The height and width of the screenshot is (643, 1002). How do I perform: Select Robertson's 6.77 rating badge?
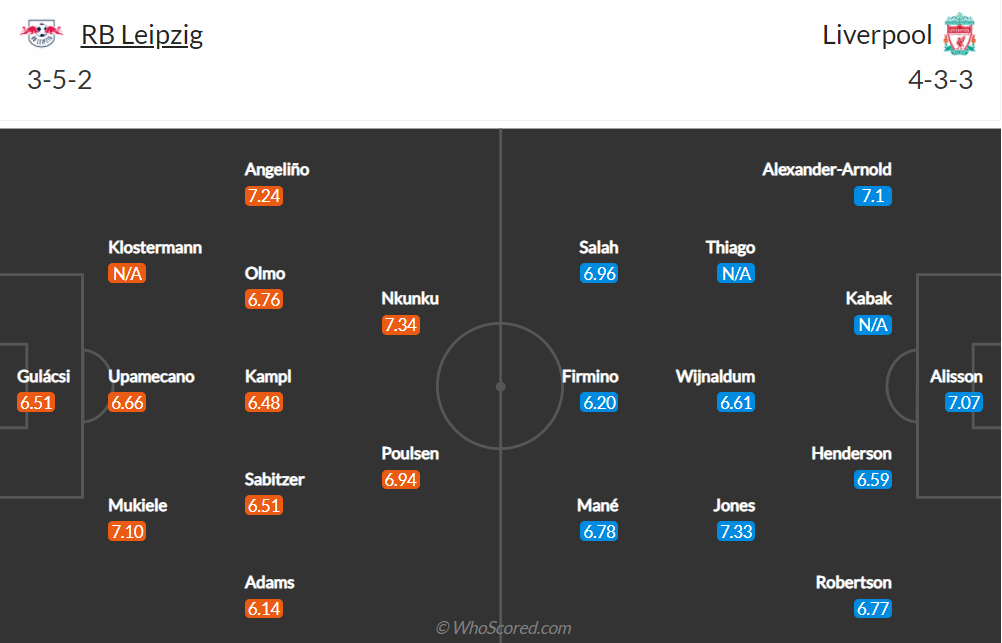[x=873, y=608]
